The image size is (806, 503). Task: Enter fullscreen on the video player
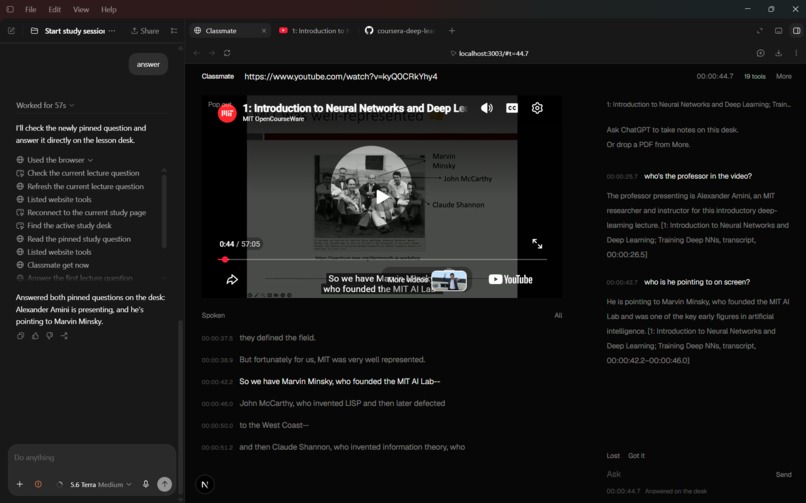click(x=537, y=244)
